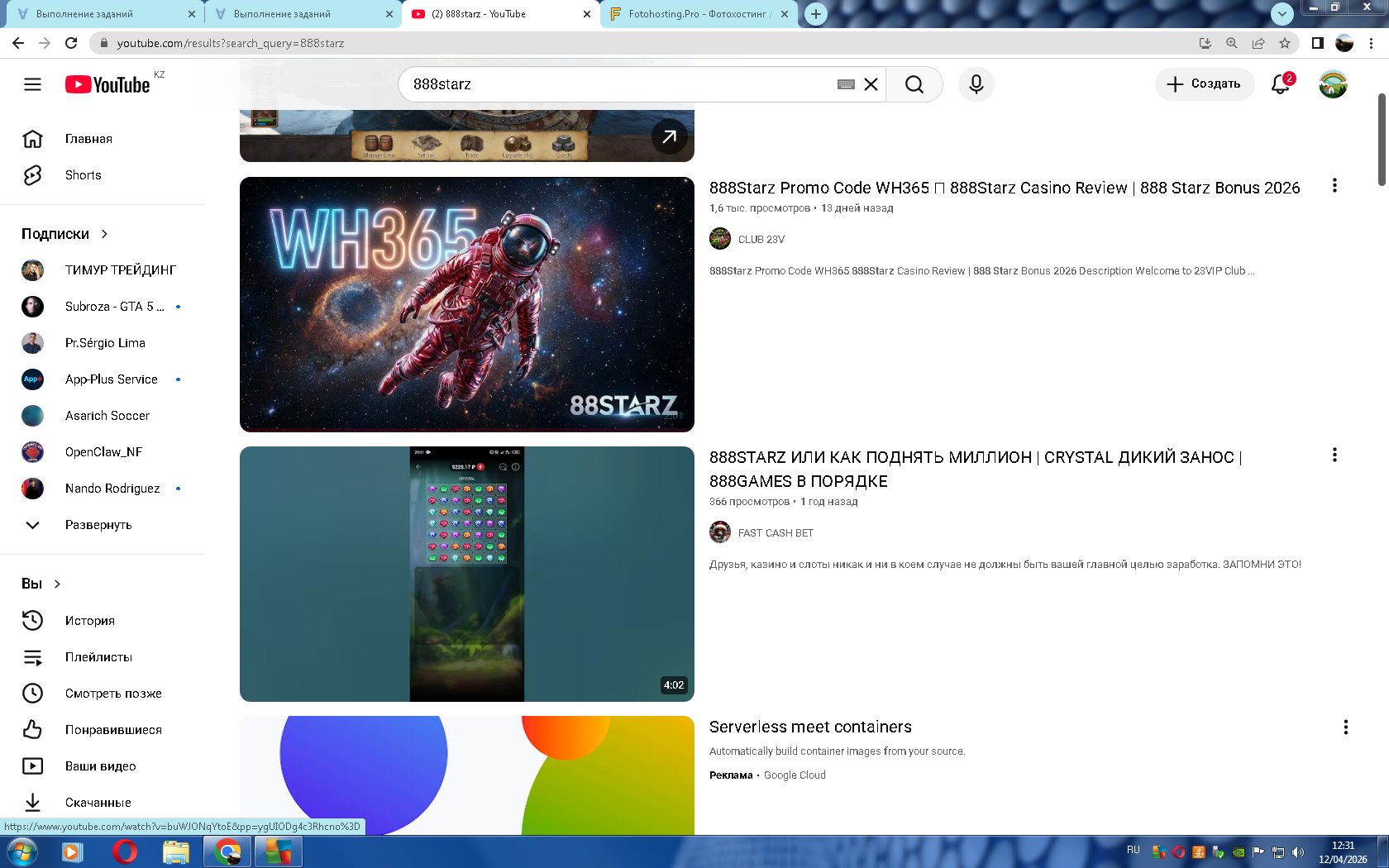
Task: Bookmark this page with the star icon
Action: tap(1284, 43)
